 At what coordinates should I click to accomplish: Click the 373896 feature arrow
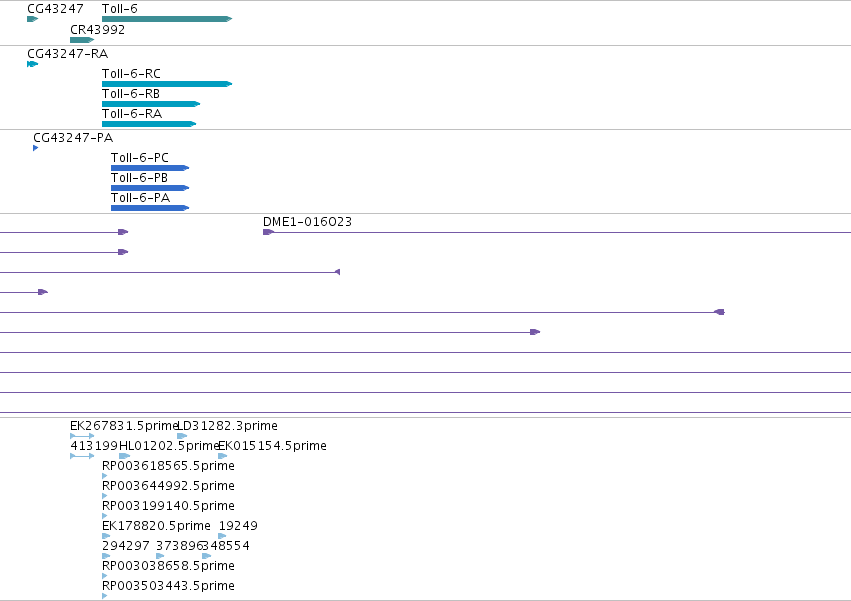tap(160, 555)
